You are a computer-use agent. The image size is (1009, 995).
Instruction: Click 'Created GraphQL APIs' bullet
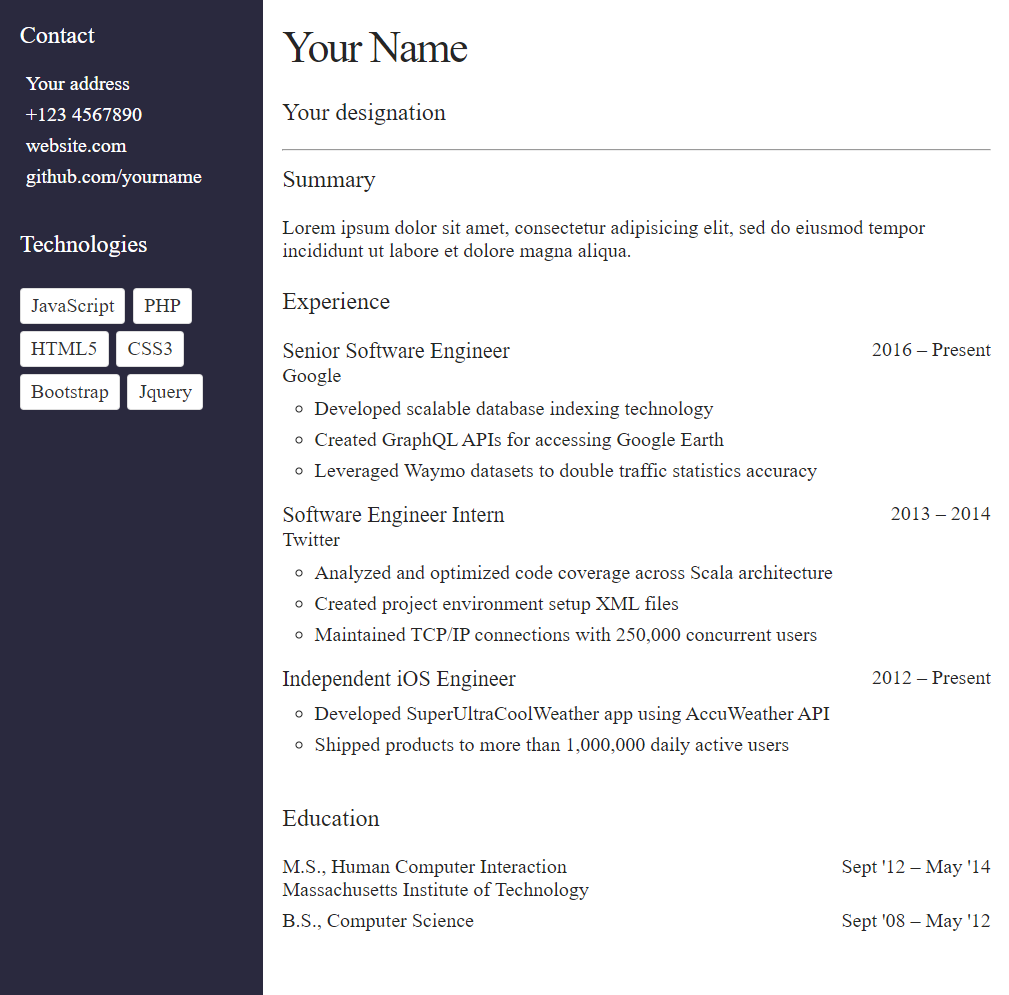pos(519,440)
